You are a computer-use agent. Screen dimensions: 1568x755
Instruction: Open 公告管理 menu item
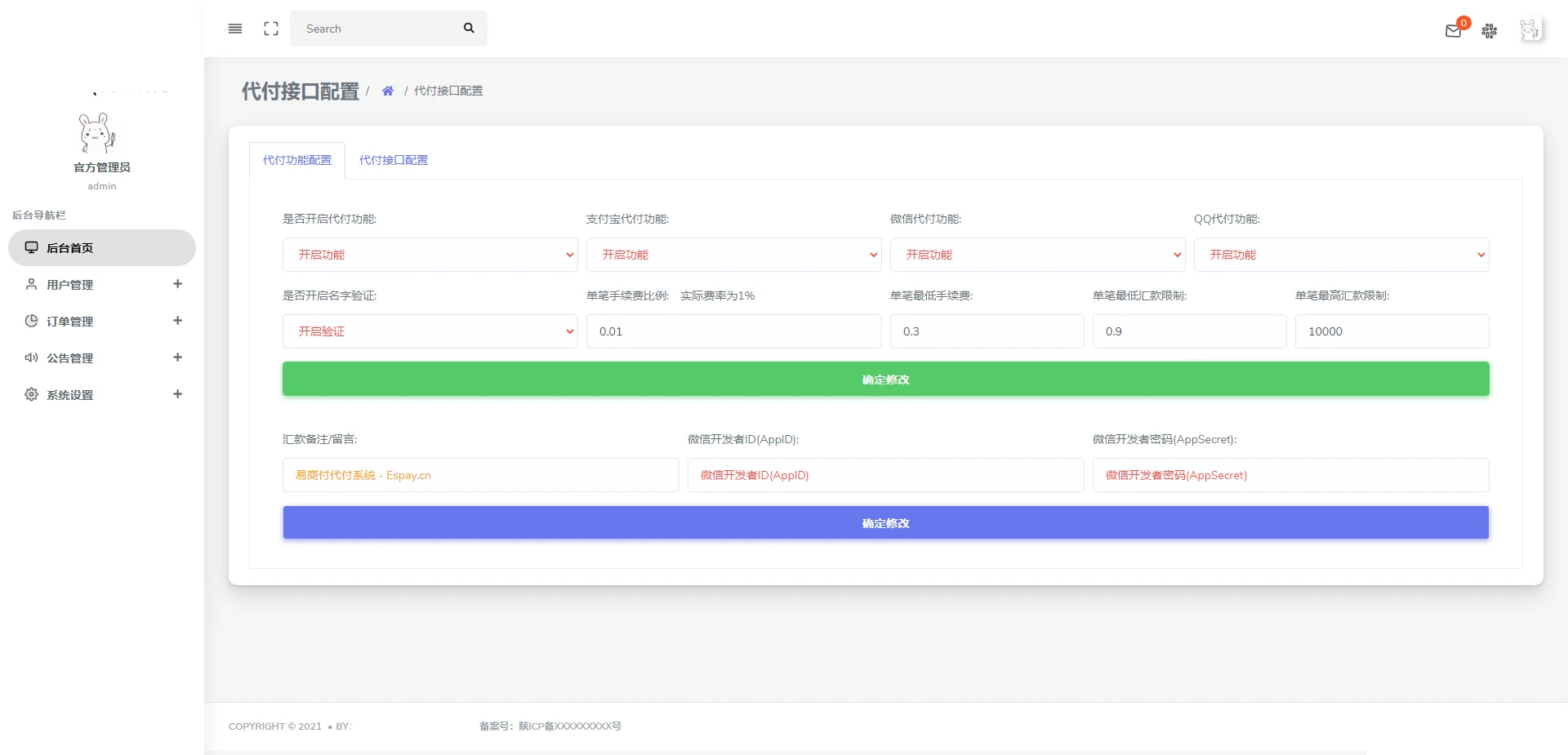tap(102, 358)
